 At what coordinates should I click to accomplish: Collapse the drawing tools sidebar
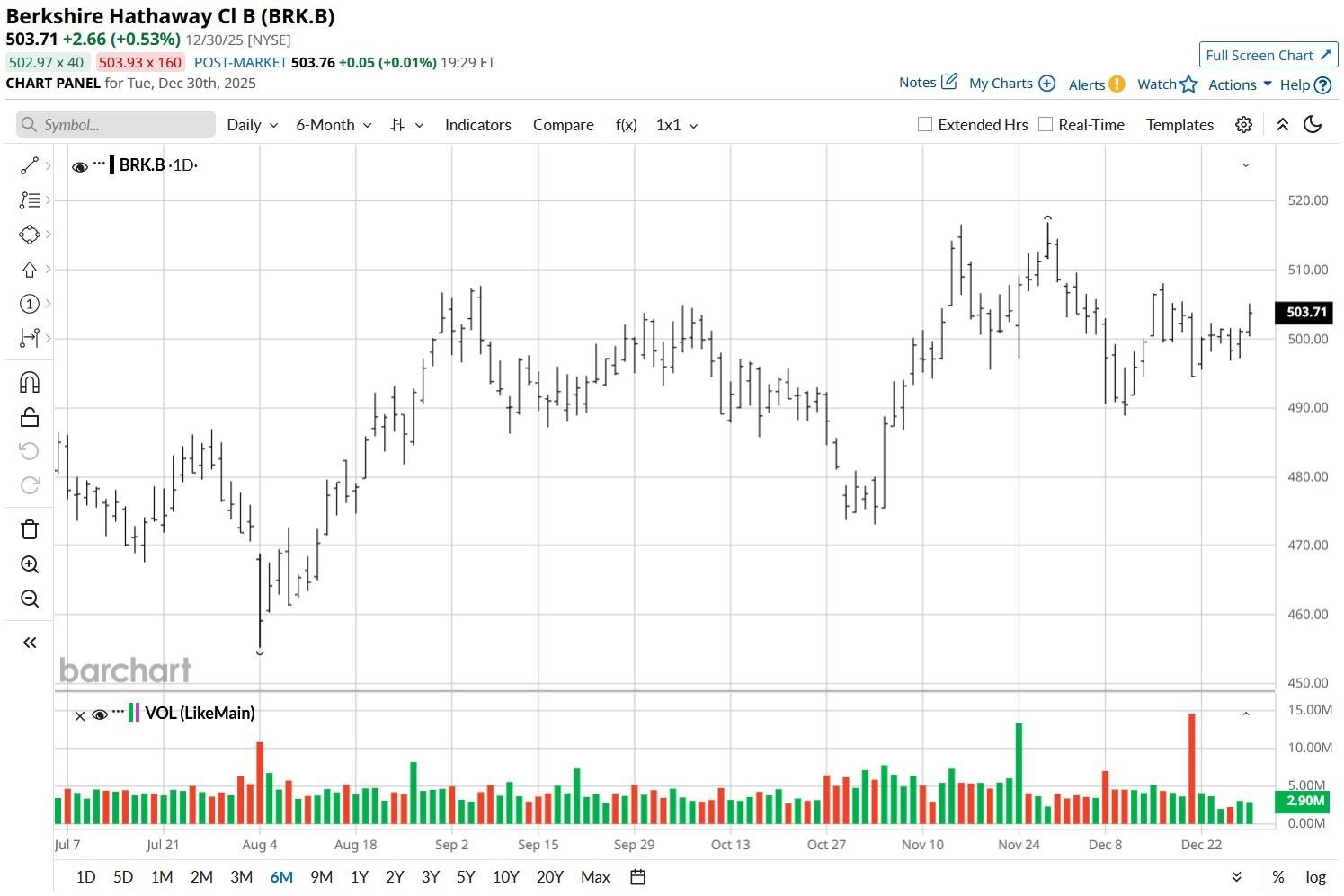click(30, 643)
